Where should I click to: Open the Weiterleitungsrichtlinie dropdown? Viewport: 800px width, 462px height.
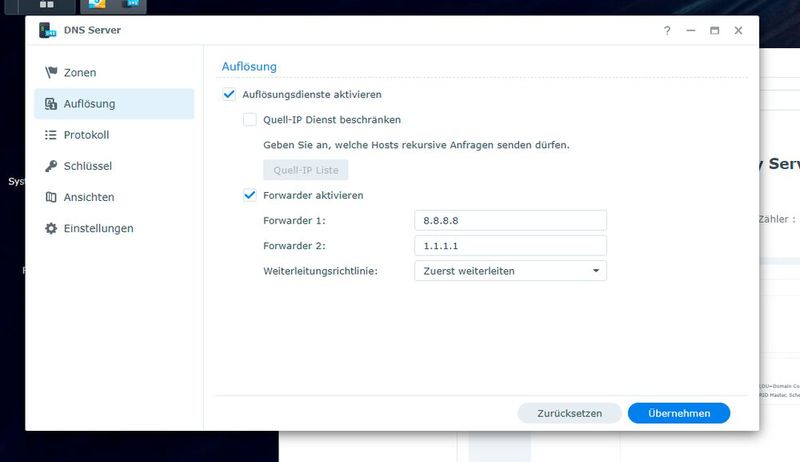510,271
